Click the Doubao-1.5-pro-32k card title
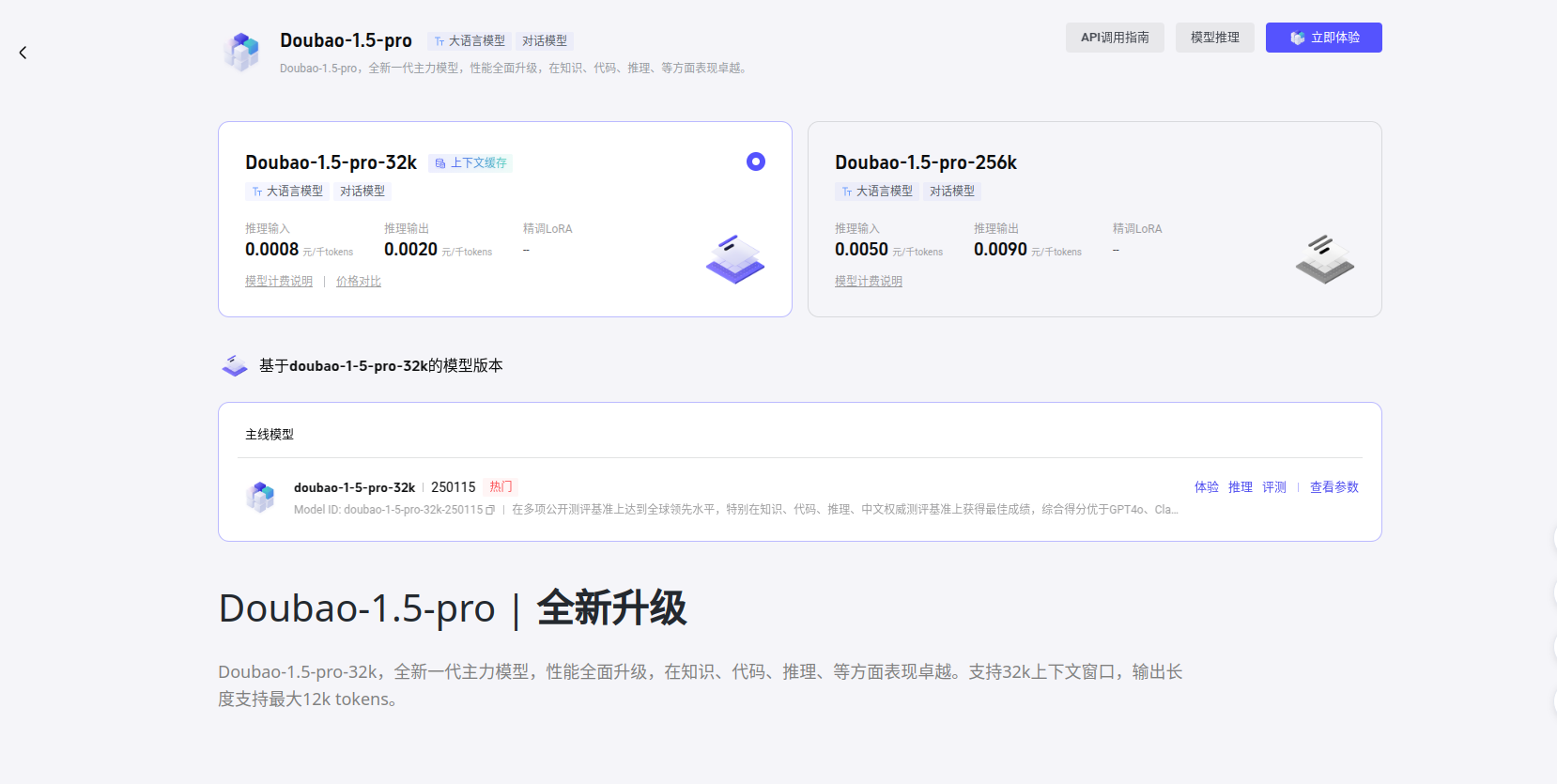Image resolution: width=1557 pixels, height=784 pixels. [331, 162]
